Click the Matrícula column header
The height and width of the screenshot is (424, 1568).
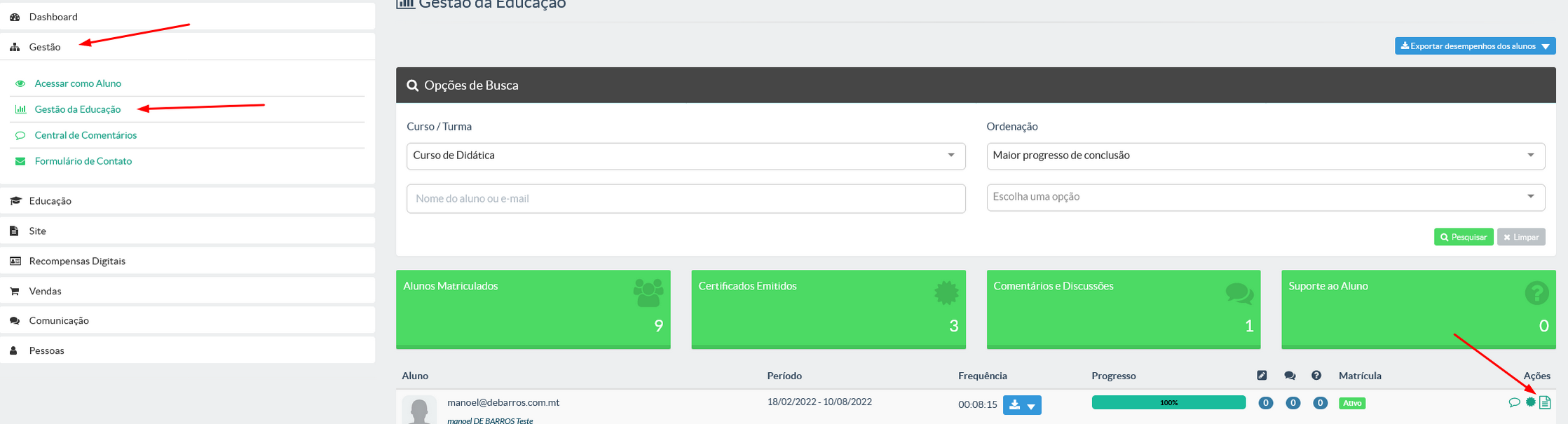(x=1360, y=376)
